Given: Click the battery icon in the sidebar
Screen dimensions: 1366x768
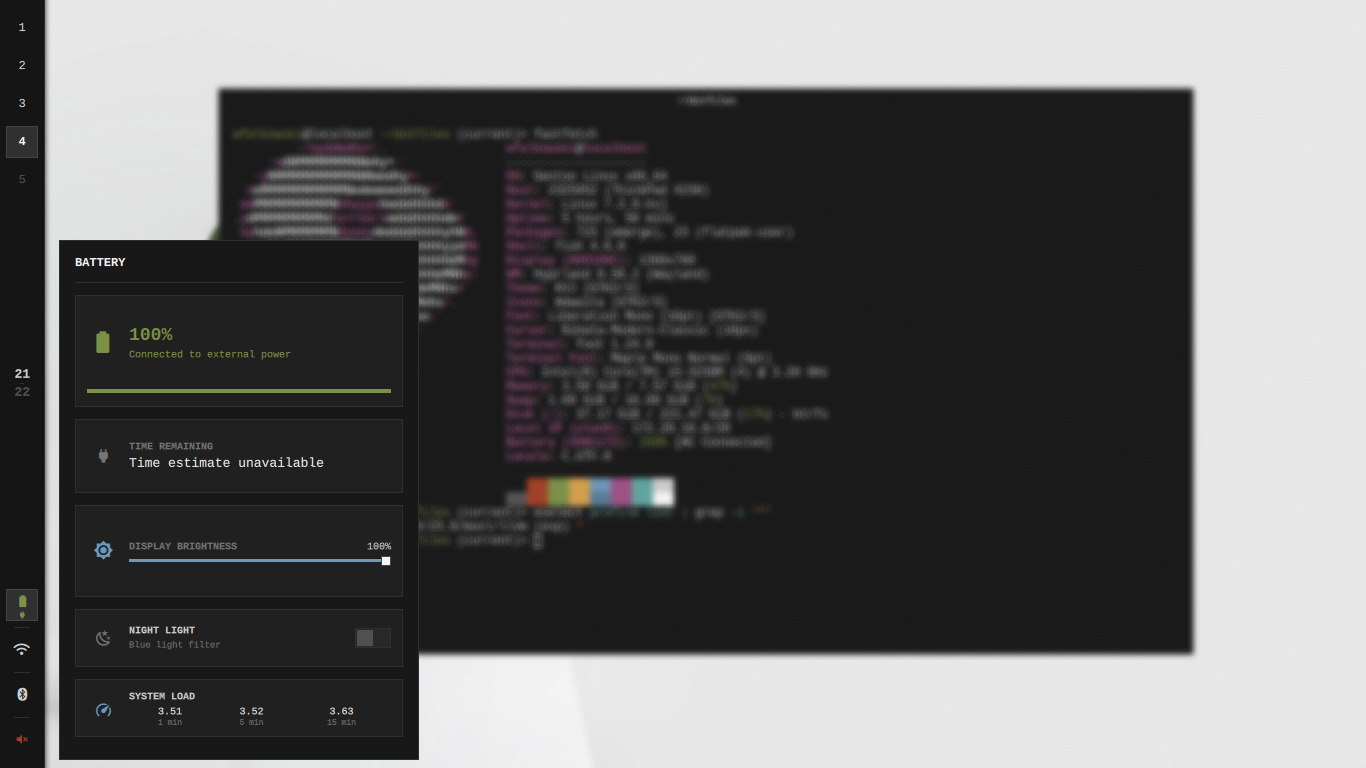Looking at the screenshot, I should coord(22,605).
